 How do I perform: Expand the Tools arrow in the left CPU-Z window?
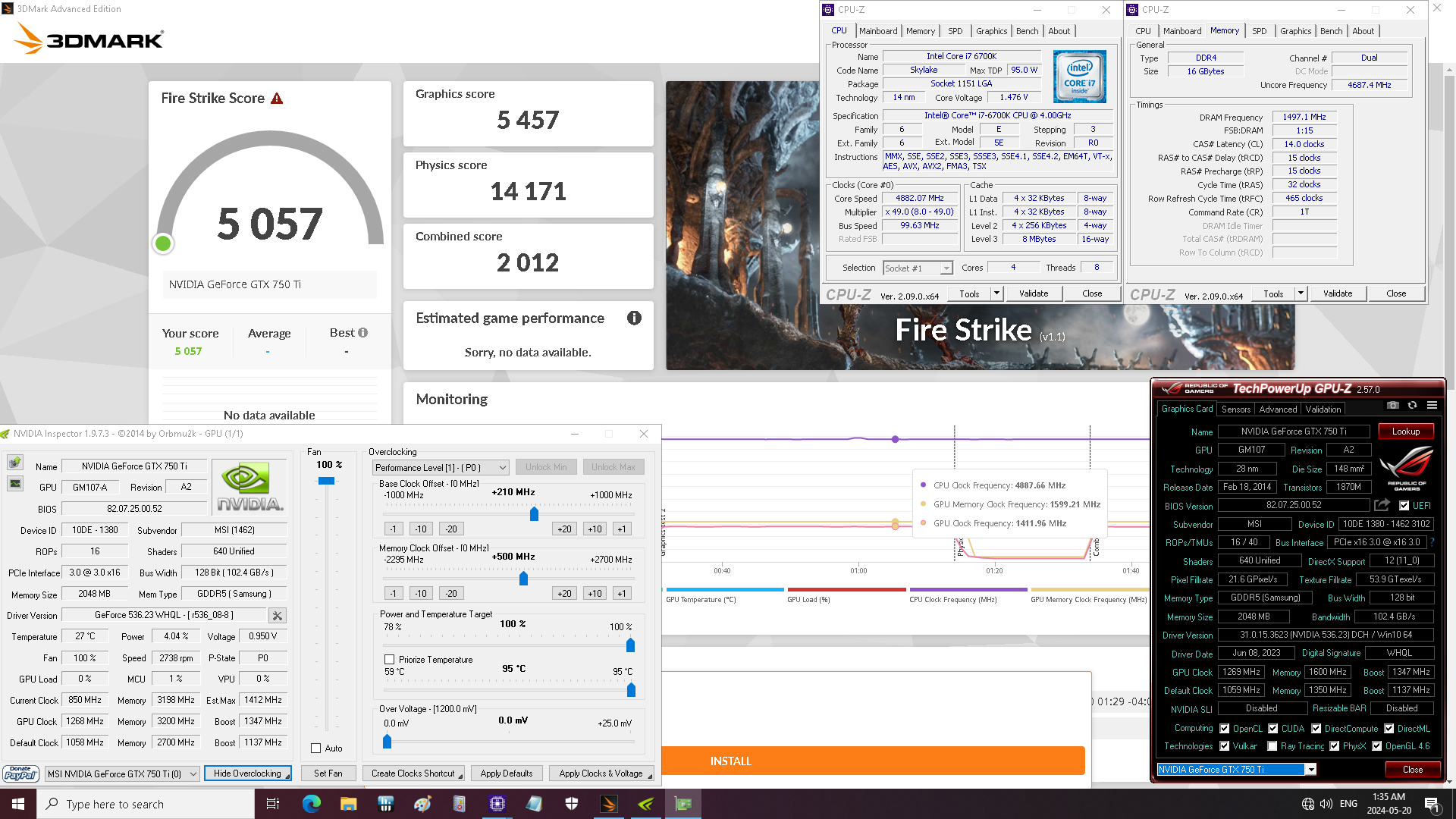pos(996,293)
